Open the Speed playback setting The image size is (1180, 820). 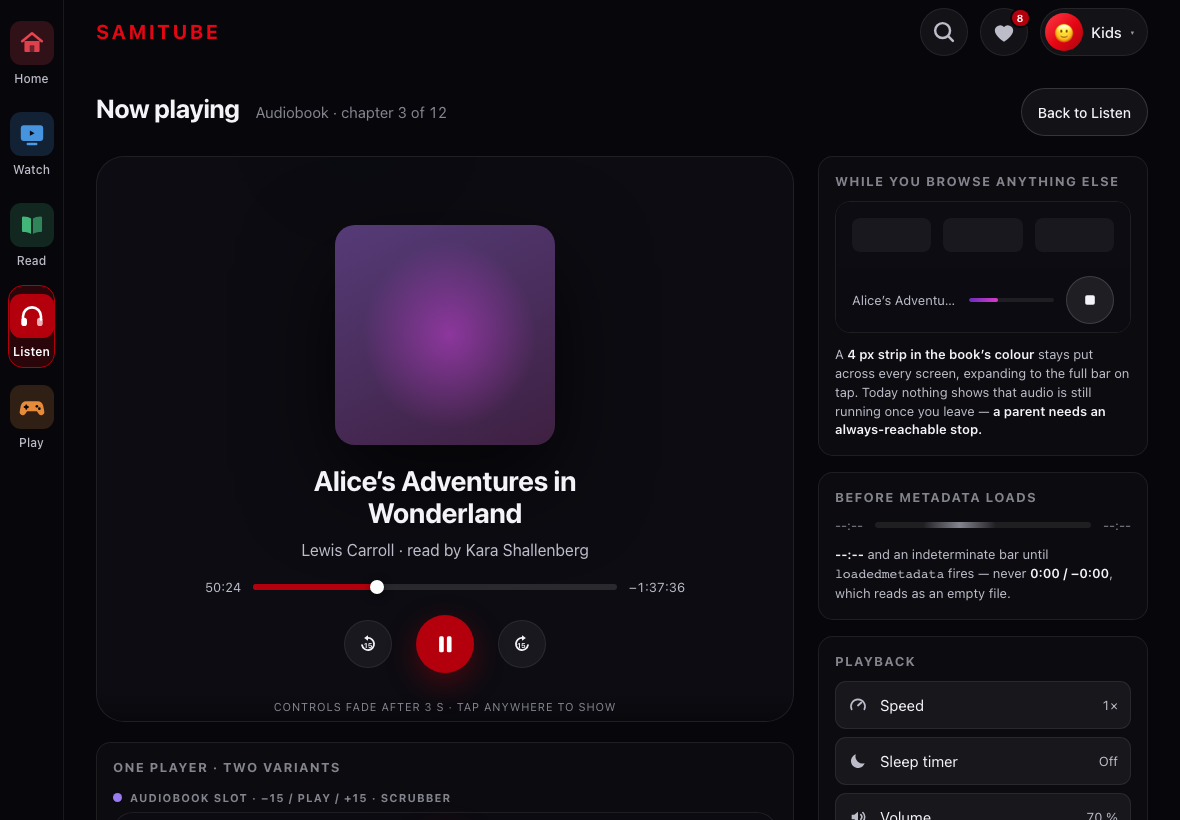click(983, 706)
